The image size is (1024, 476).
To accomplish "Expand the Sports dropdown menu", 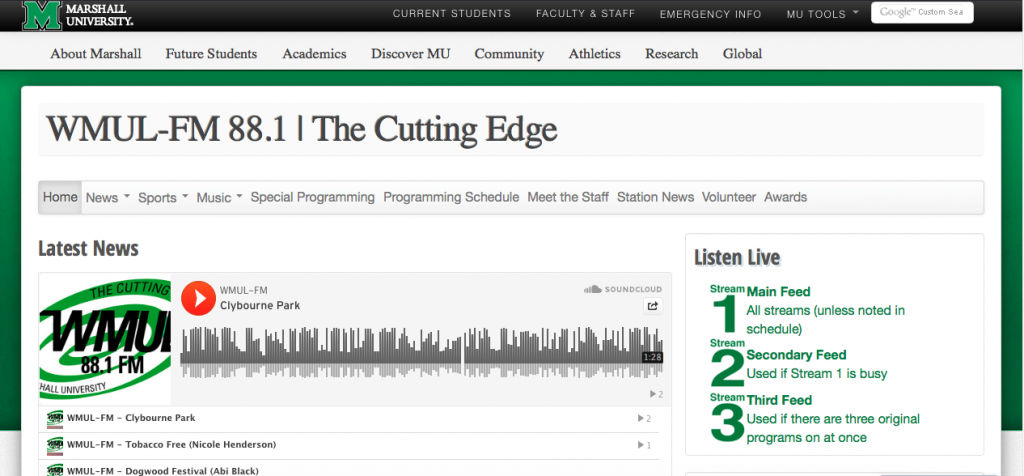I will 163,197.
